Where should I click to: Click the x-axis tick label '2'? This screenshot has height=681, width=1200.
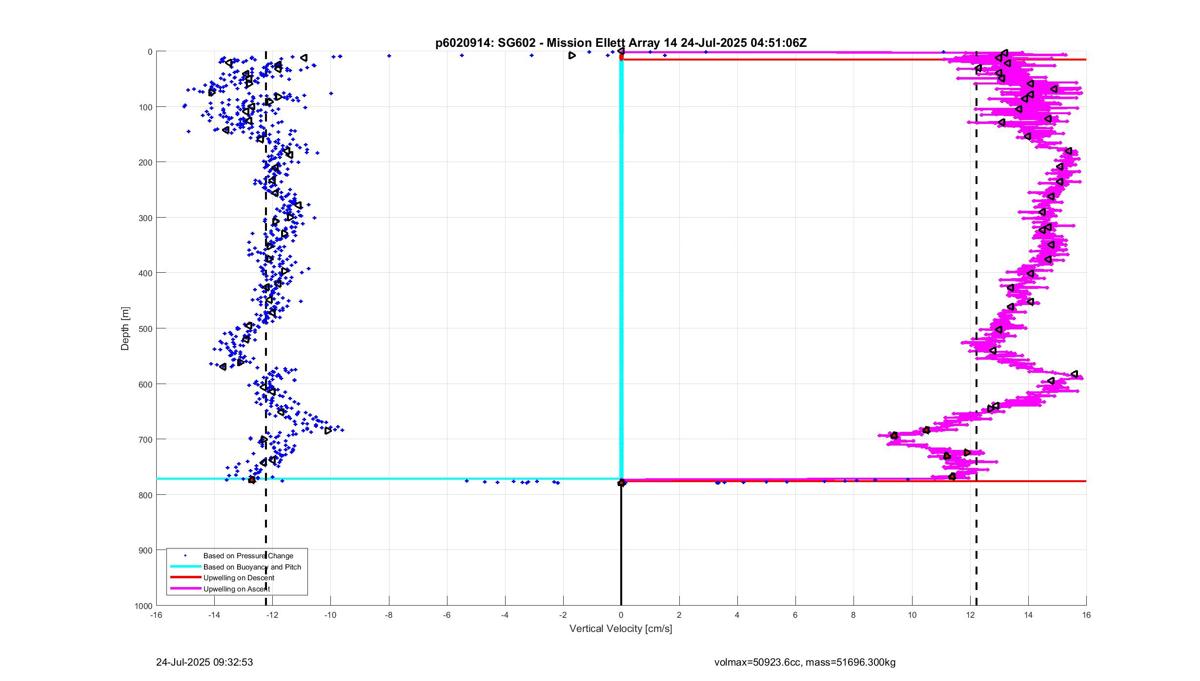(x=679, y=615)
